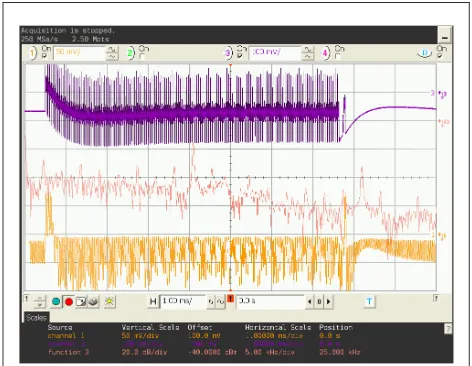This screenshot has width=472, height=366.
Task: Click the channel 2 button
Action: [x=130, y=53]
